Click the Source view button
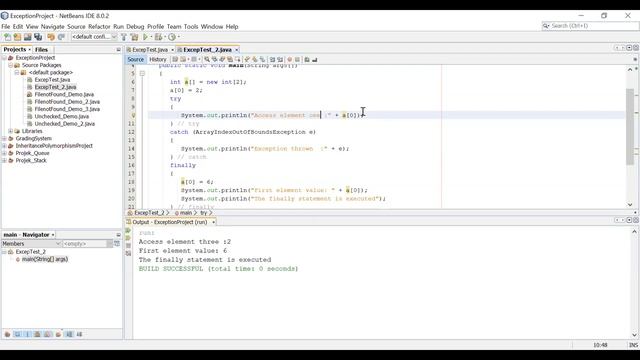This screenshot has width=640, height=360. click(x=136, y=60)
